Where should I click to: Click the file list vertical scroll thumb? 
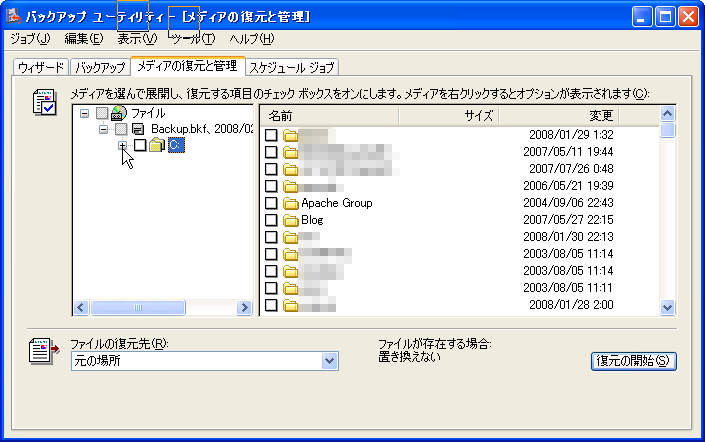point(668,130)
